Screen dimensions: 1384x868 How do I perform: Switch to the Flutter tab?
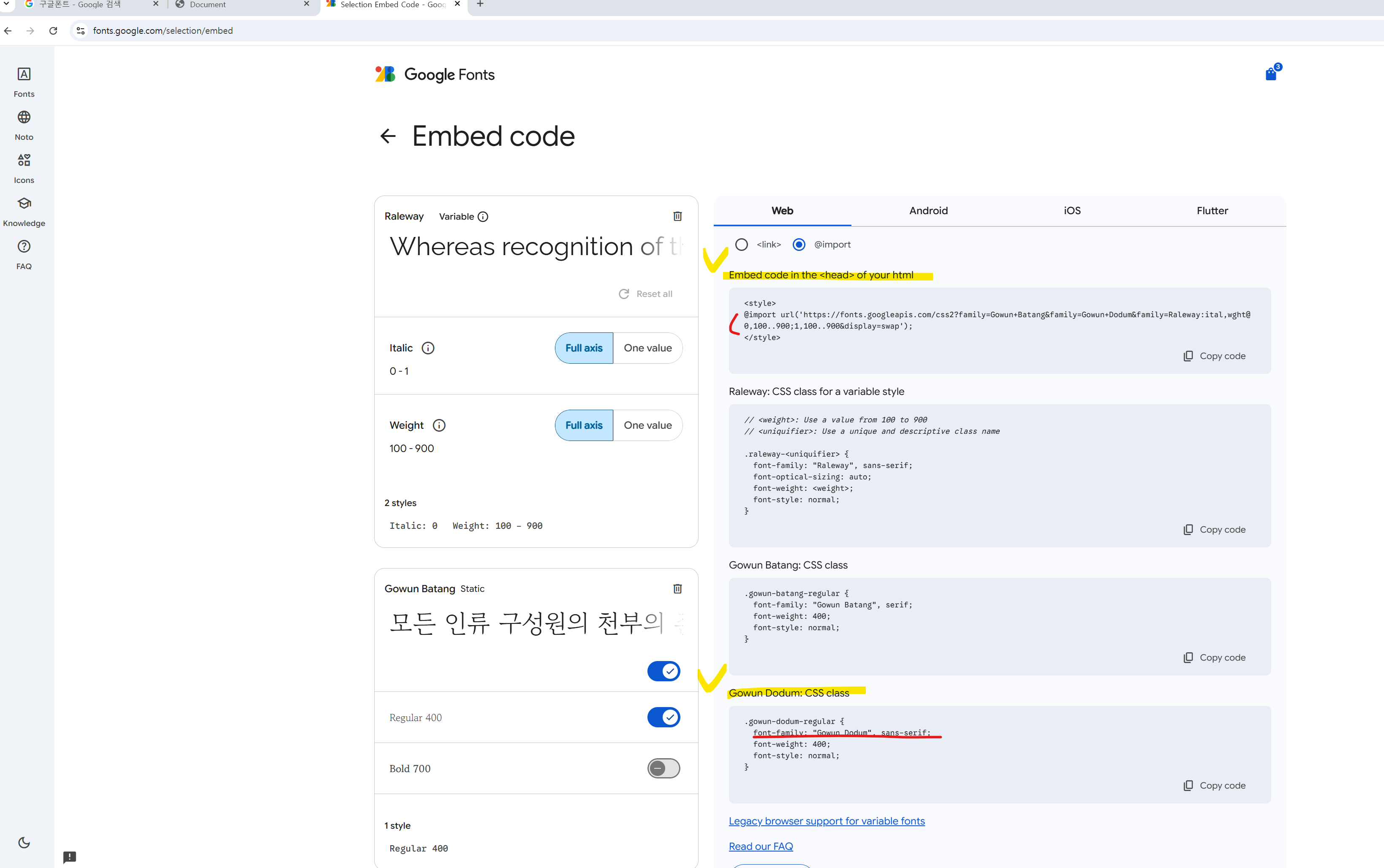tap(1213, 211)
